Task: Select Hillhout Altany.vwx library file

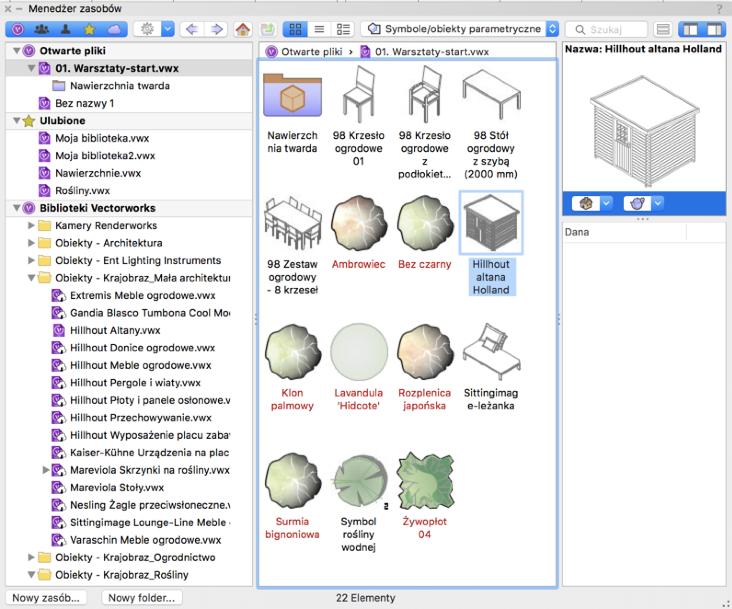Action: (x=106, y=330)
